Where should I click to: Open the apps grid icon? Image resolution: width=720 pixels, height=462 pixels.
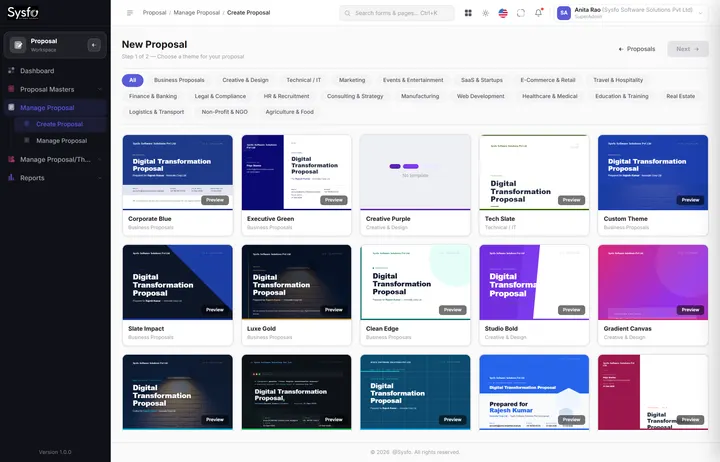click(468, 13)
